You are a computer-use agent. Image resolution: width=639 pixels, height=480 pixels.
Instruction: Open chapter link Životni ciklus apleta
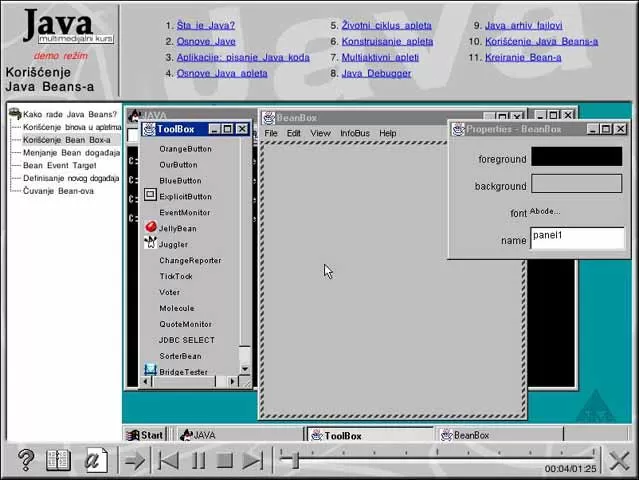(x=387, y=25)
